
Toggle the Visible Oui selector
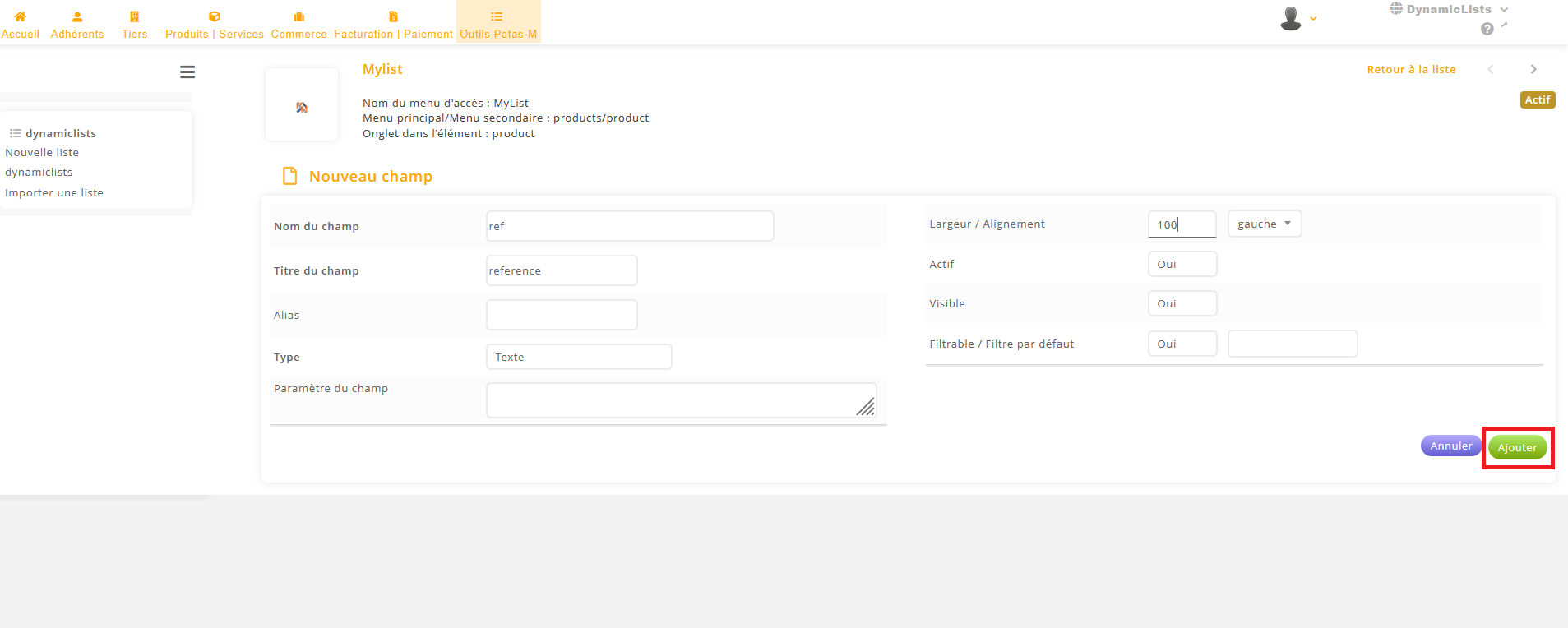tap(1182, 303)
